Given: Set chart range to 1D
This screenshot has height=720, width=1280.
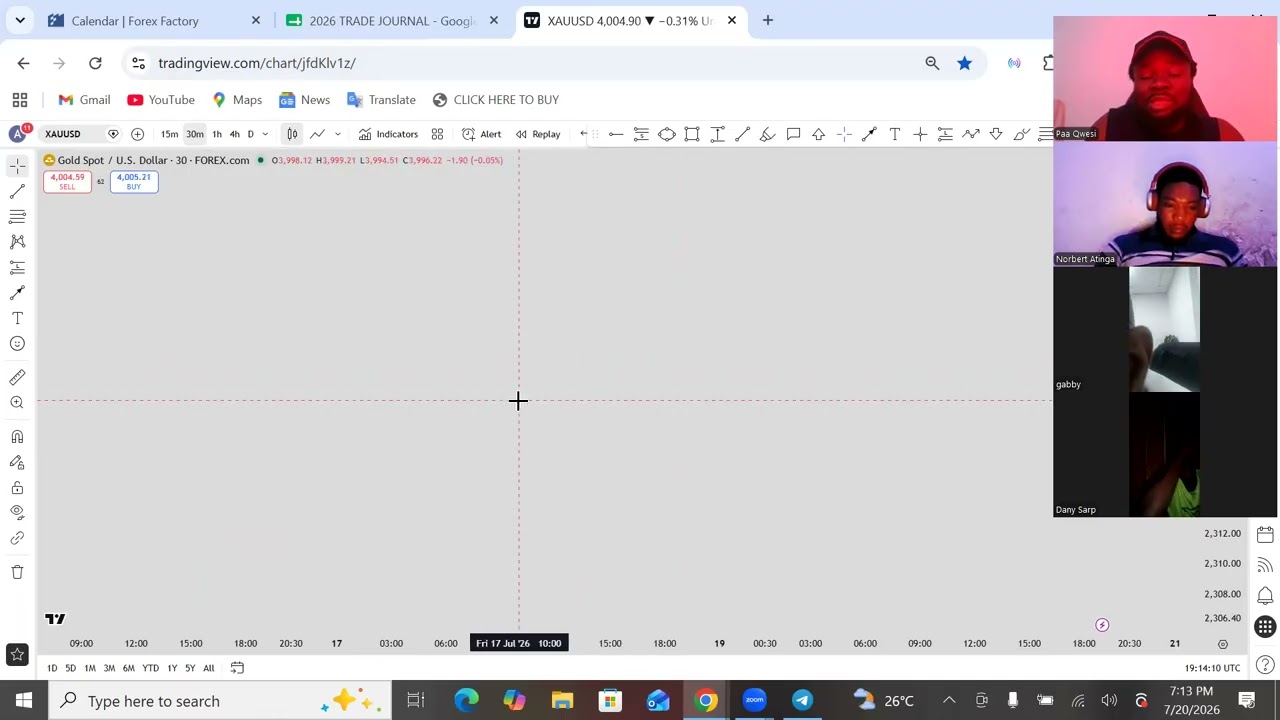Looking at the screenshot, I should (52, 668).
